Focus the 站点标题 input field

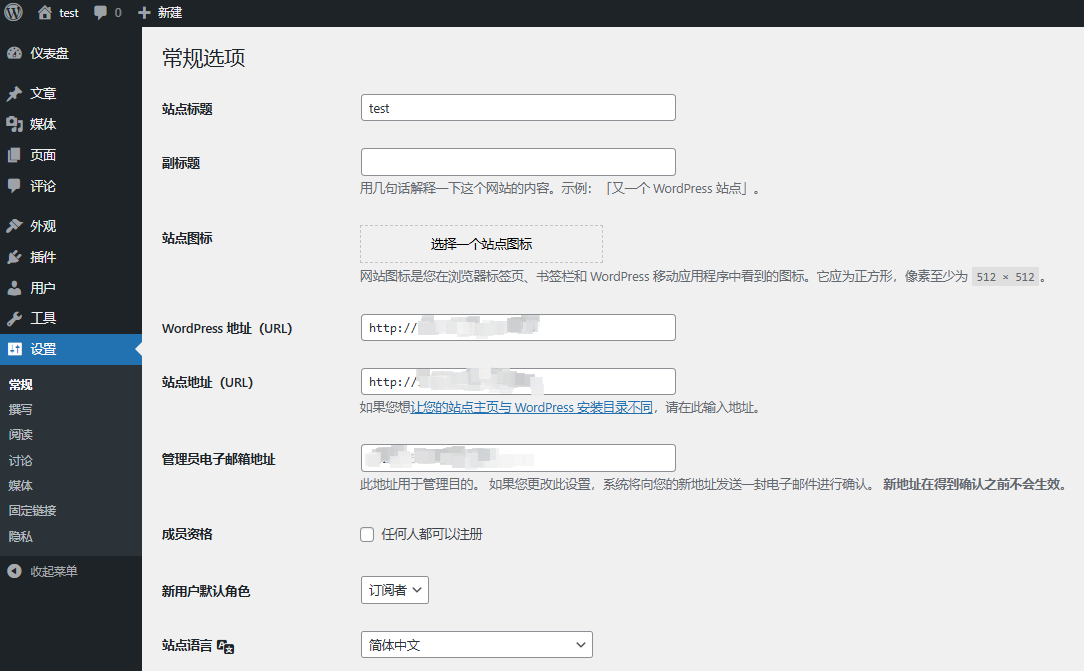(518, 108)
